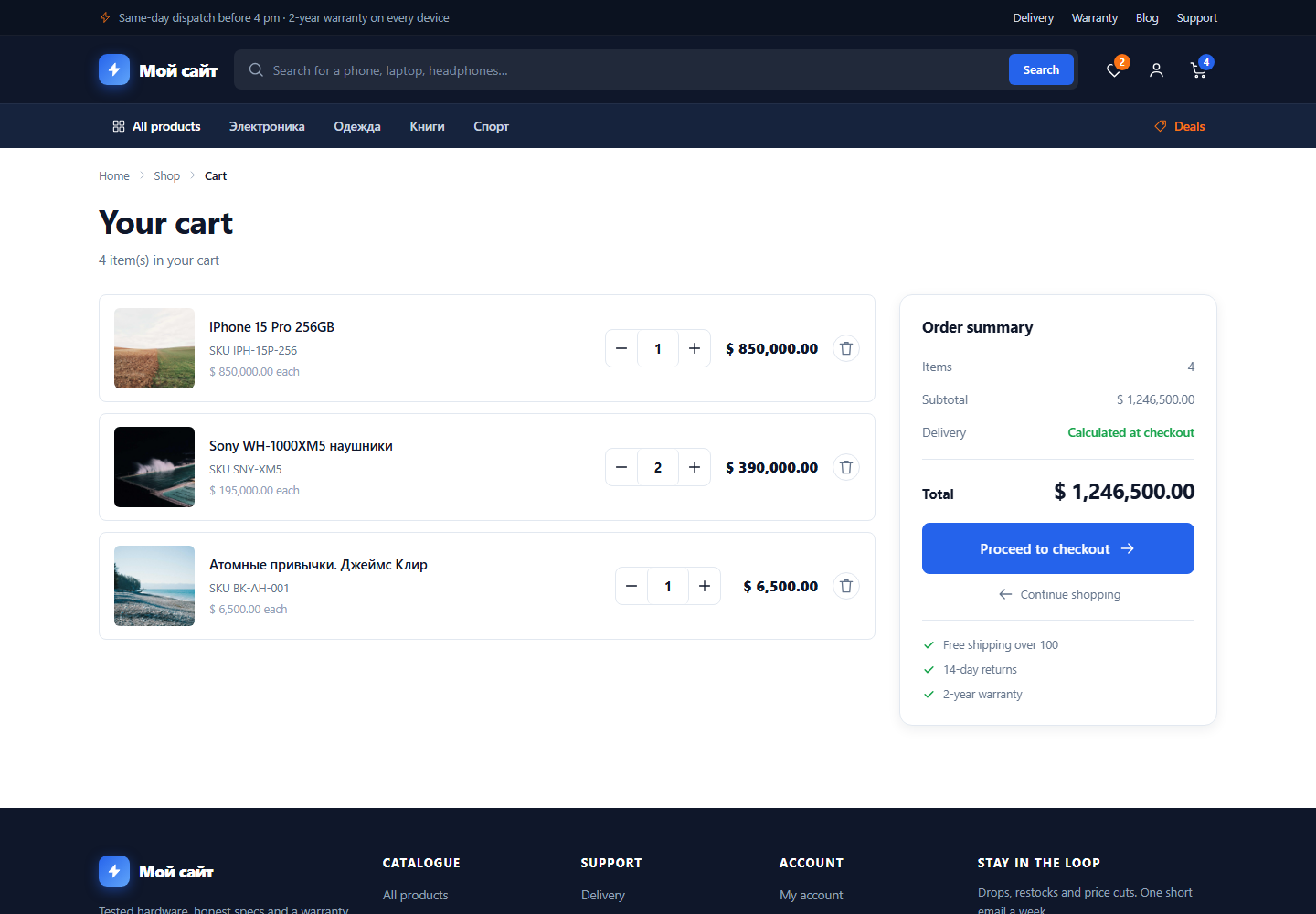Open Одежда category
Image resolution: width=1316 pixels, height=914 pixels.
click(x=357, y=126)
